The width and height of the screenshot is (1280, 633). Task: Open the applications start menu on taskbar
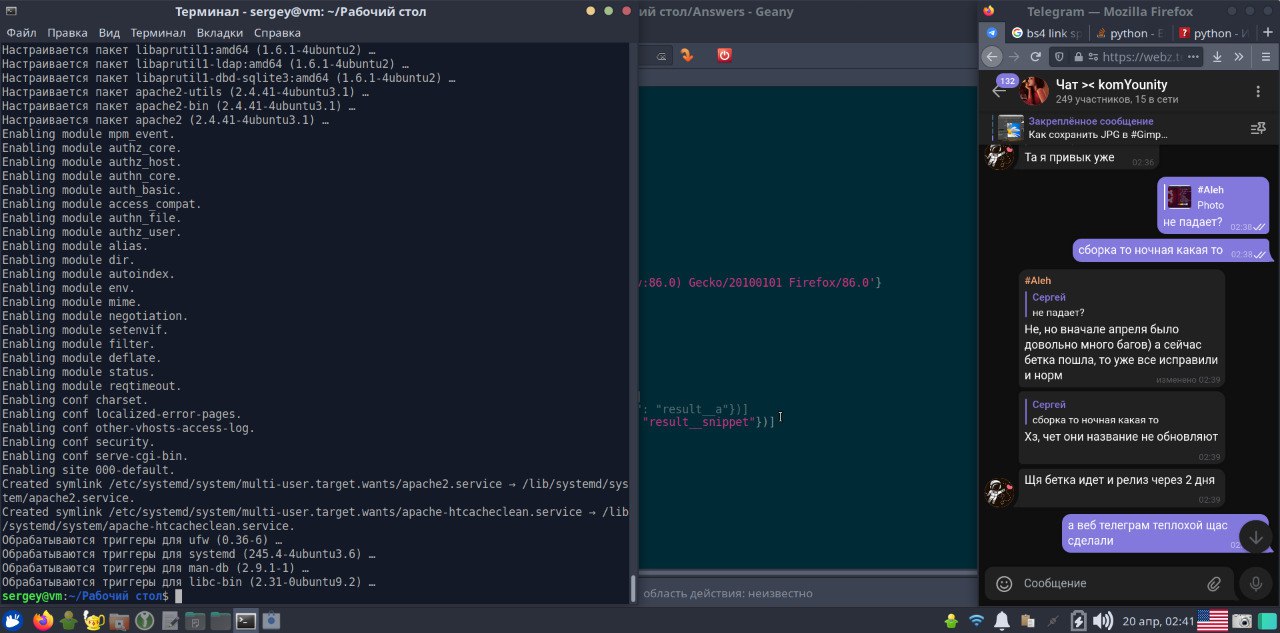pos(14,620)
